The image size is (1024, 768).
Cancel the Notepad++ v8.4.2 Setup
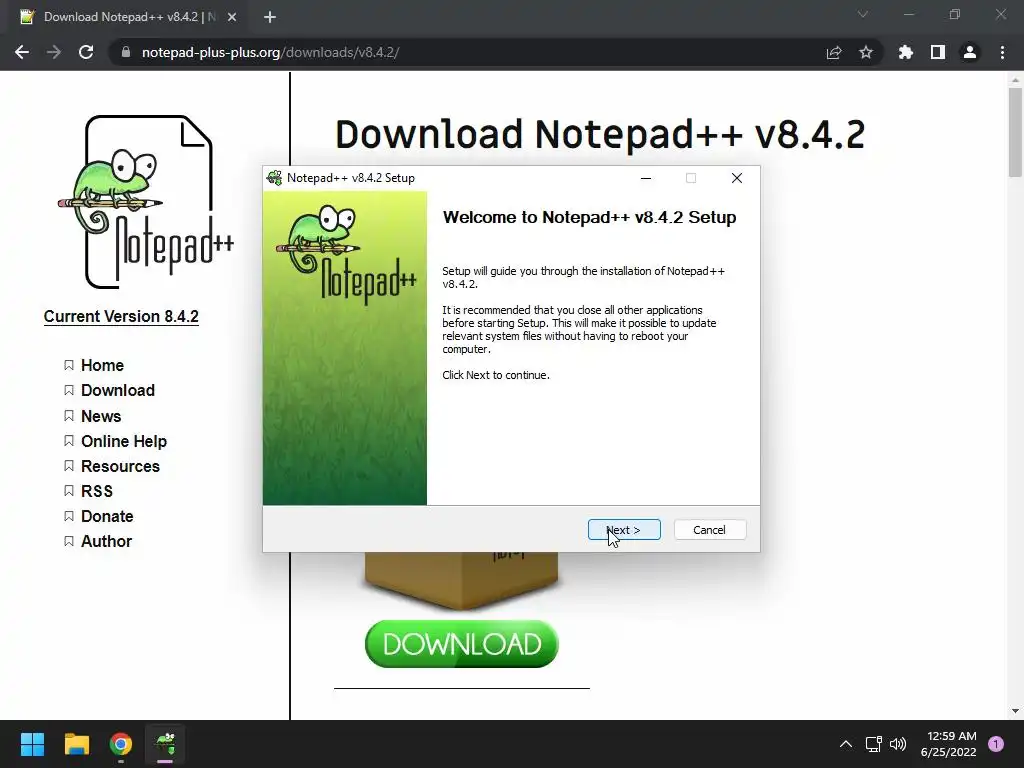709,530
